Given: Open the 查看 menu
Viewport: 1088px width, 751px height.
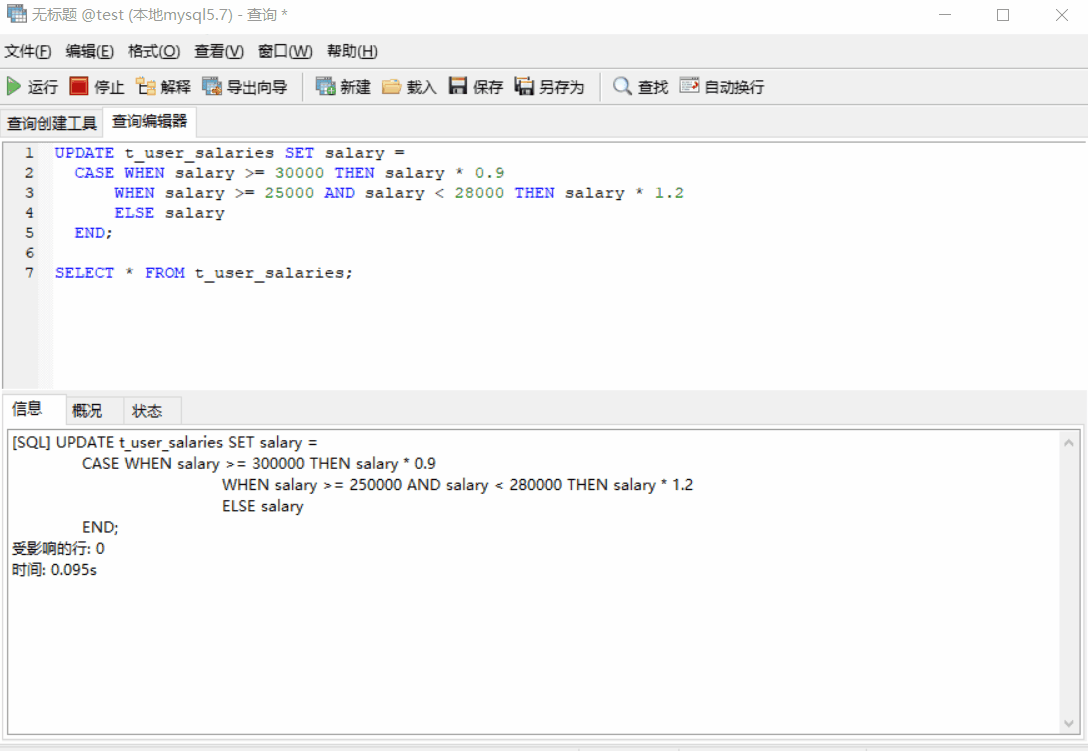Looking at the screenshot, I should [218, 51].
